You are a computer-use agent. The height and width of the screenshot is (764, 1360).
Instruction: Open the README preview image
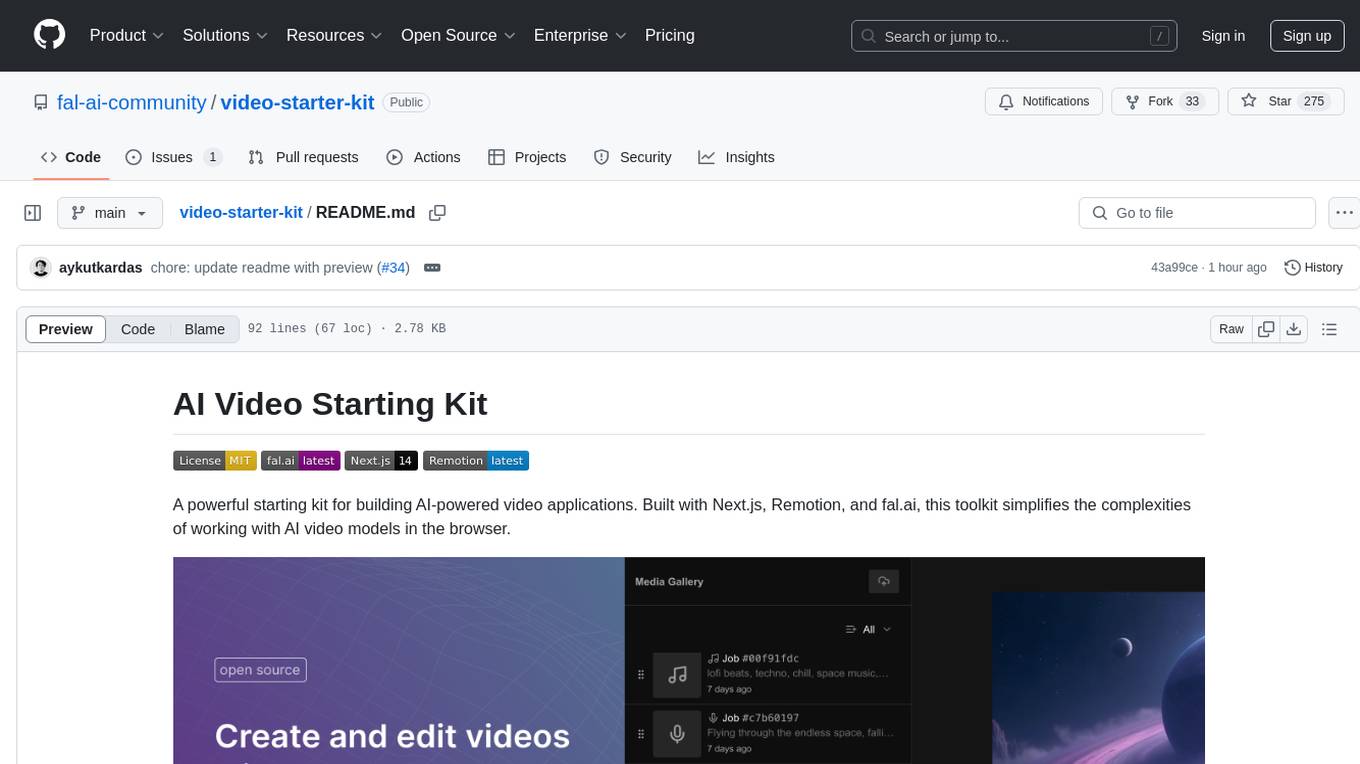coord(689,660)
